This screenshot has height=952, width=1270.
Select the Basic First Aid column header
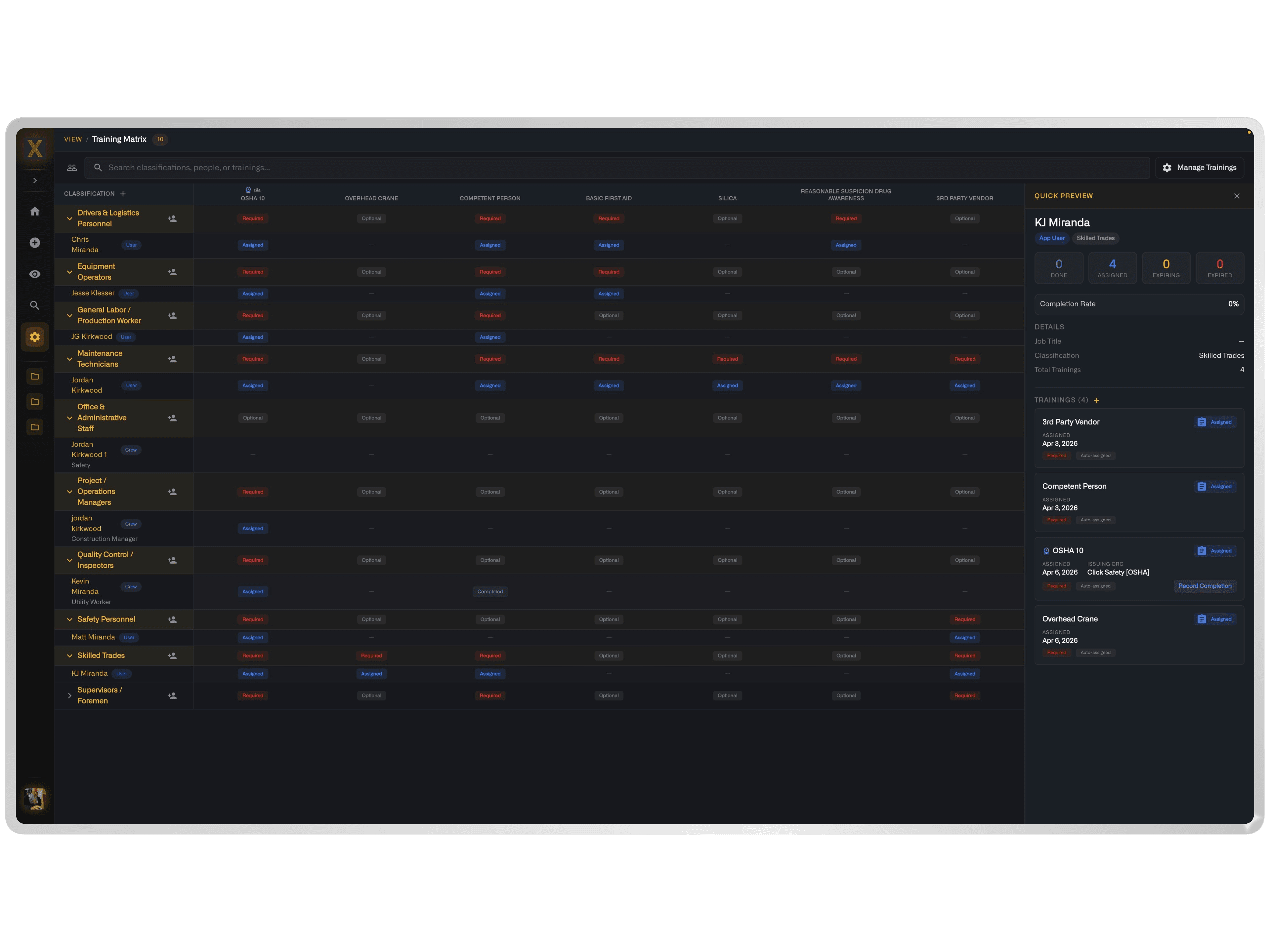click(x=609, y=199)
